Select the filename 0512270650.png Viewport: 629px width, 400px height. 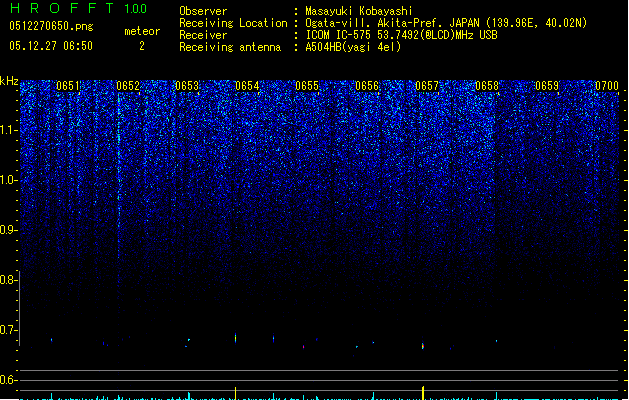coord(51,26)
